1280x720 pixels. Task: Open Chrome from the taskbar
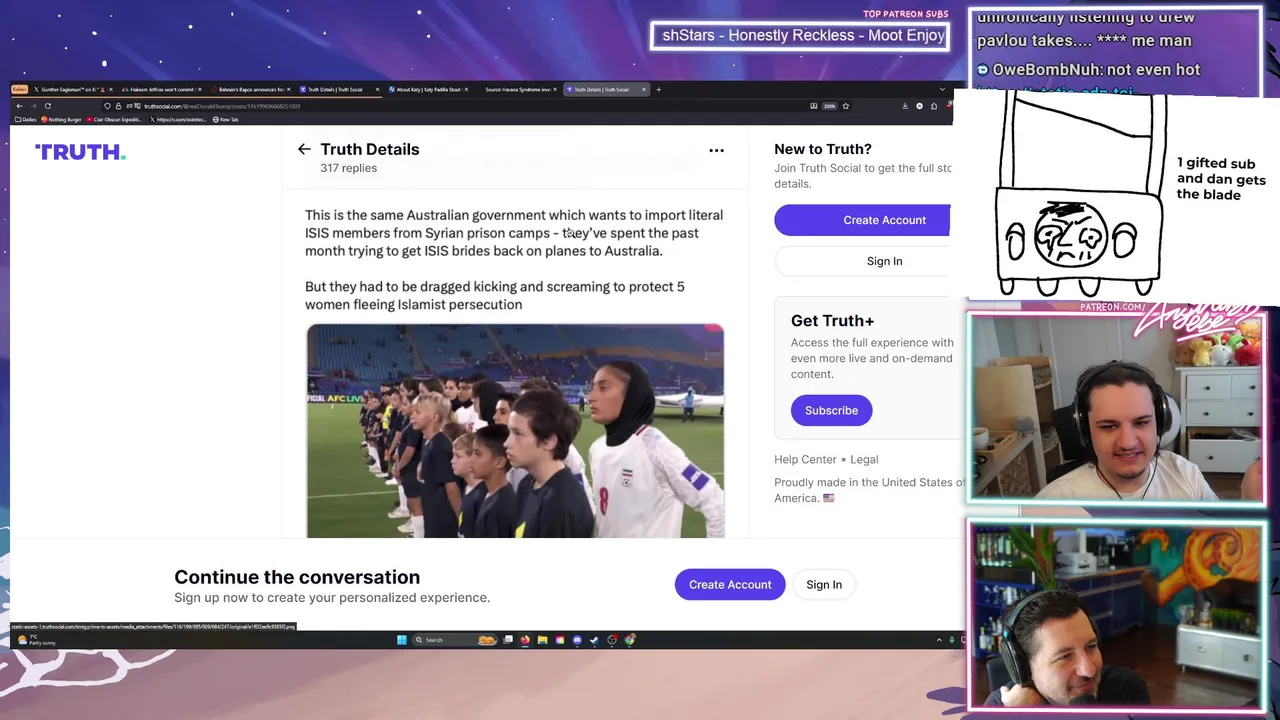[x=630, y=640]
